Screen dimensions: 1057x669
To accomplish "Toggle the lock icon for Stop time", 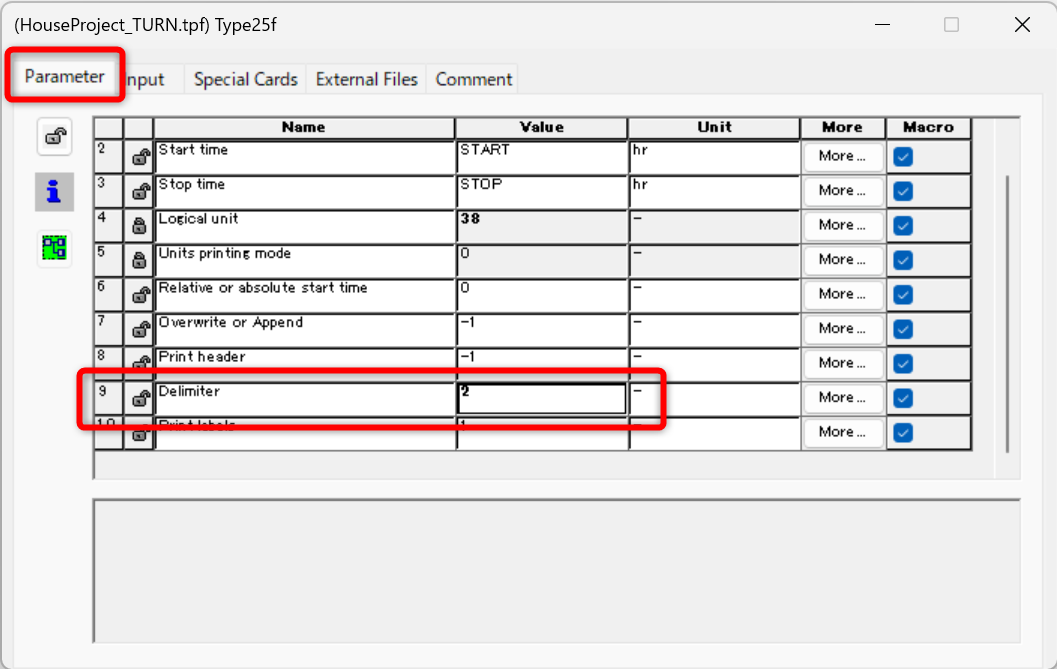I will pos(140,191).
